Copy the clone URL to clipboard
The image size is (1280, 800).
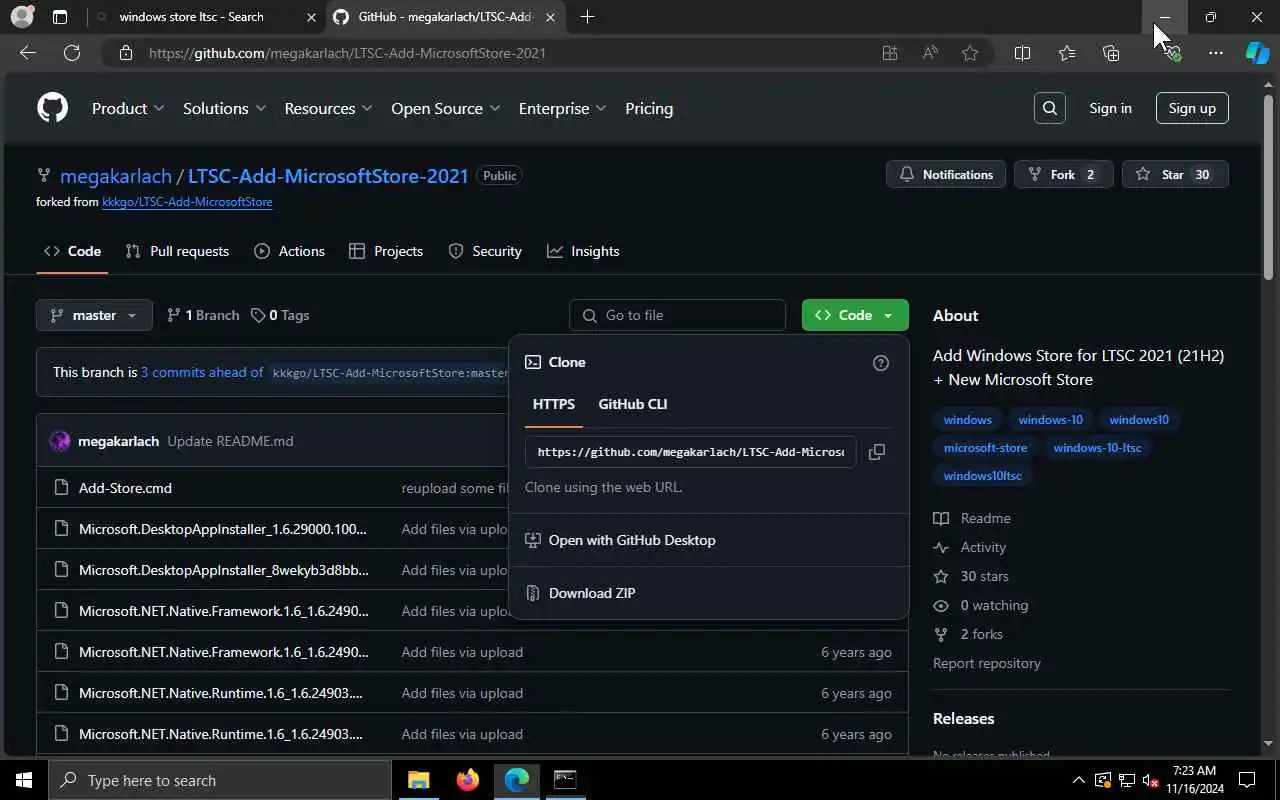point(877,452)
